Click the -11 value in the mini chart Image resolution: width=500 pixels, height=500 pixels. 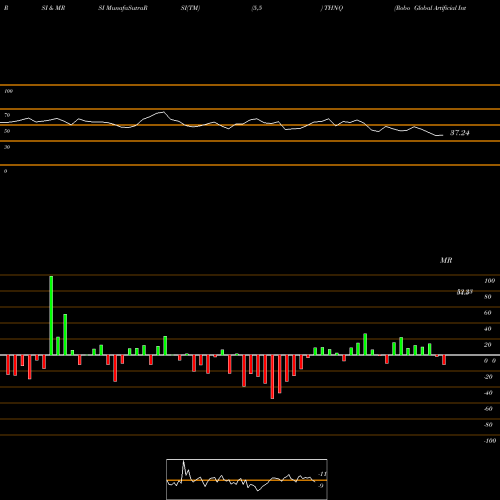[322, 474]
